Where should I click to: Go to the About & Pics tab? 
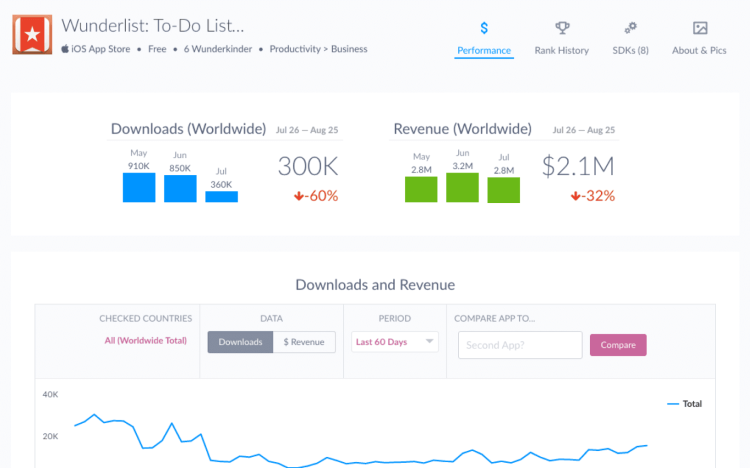coord(699,50)
